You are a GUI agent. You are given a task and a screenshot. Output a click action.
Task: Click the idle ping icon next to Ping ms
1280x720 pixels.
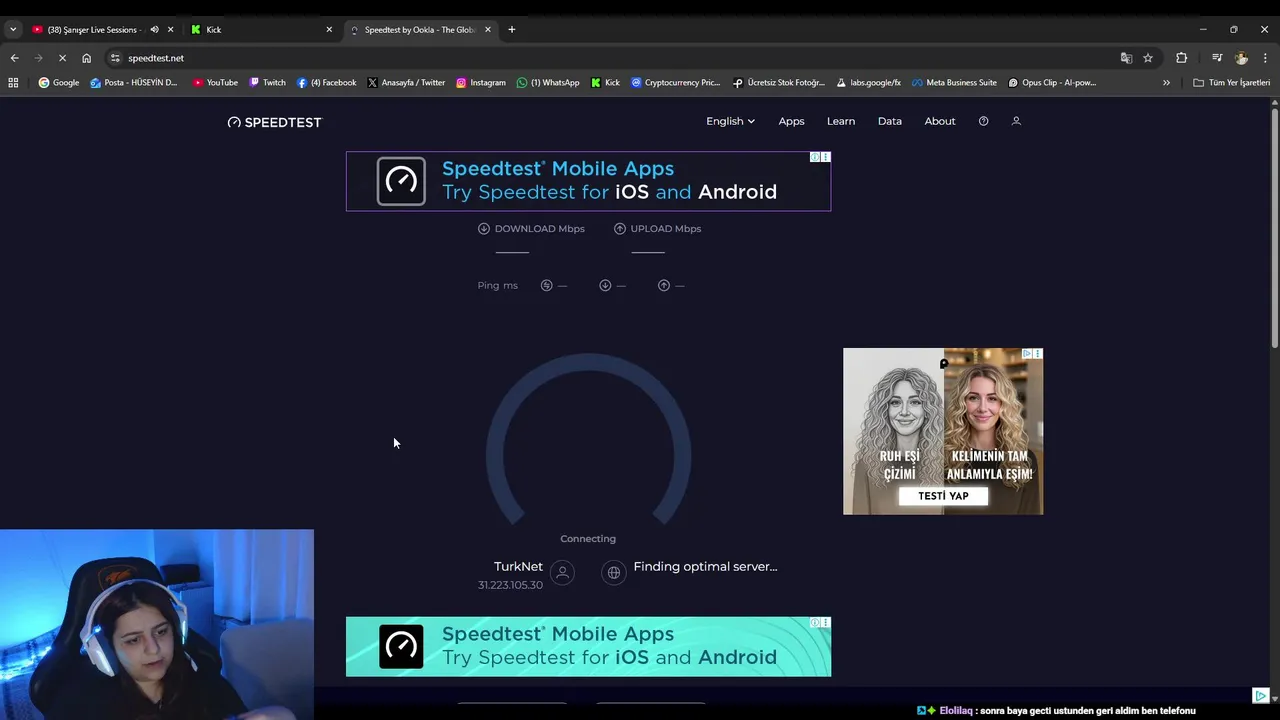546,285
